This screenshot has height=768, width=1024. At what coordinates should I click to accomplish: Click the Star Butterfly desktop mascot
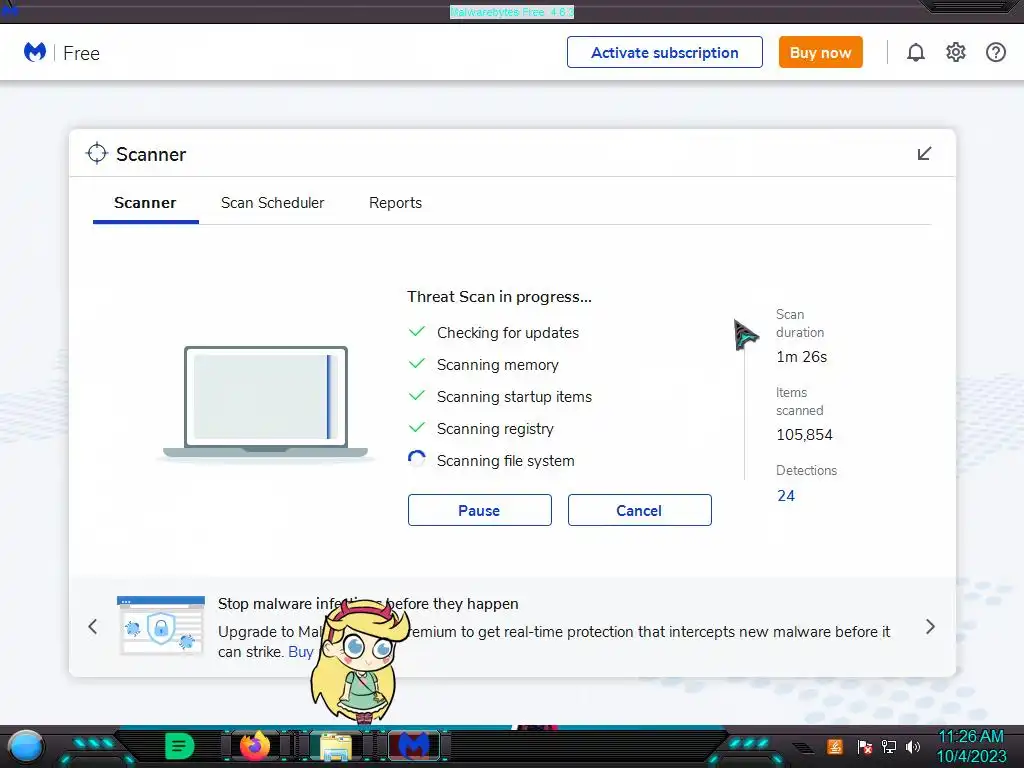tap(359, 661)
